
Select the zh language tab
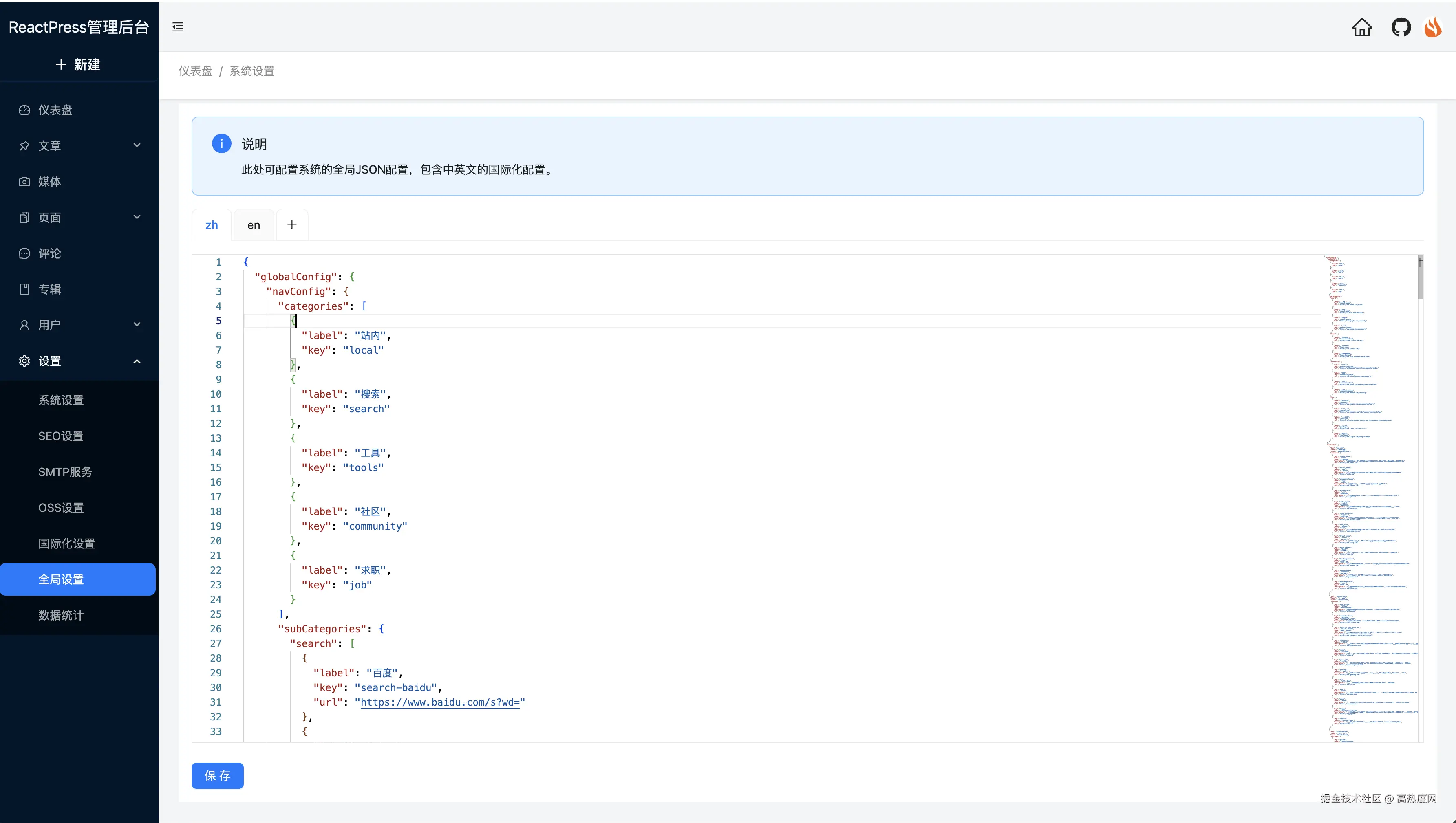(x=212, y=225)
